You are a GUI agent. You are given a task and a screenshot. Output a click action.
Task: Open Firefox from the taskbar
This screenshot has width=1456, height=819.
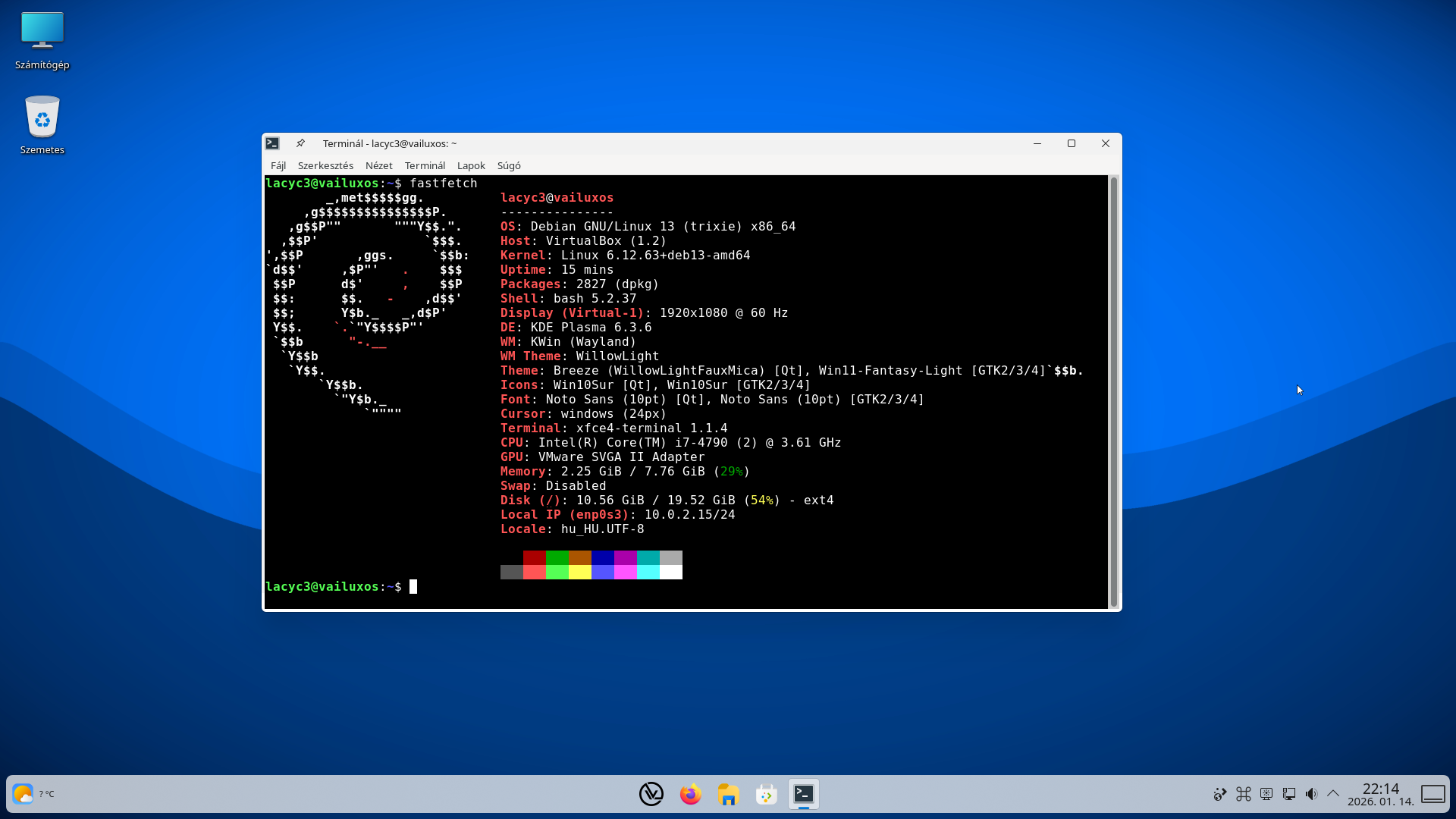point(690,794)
